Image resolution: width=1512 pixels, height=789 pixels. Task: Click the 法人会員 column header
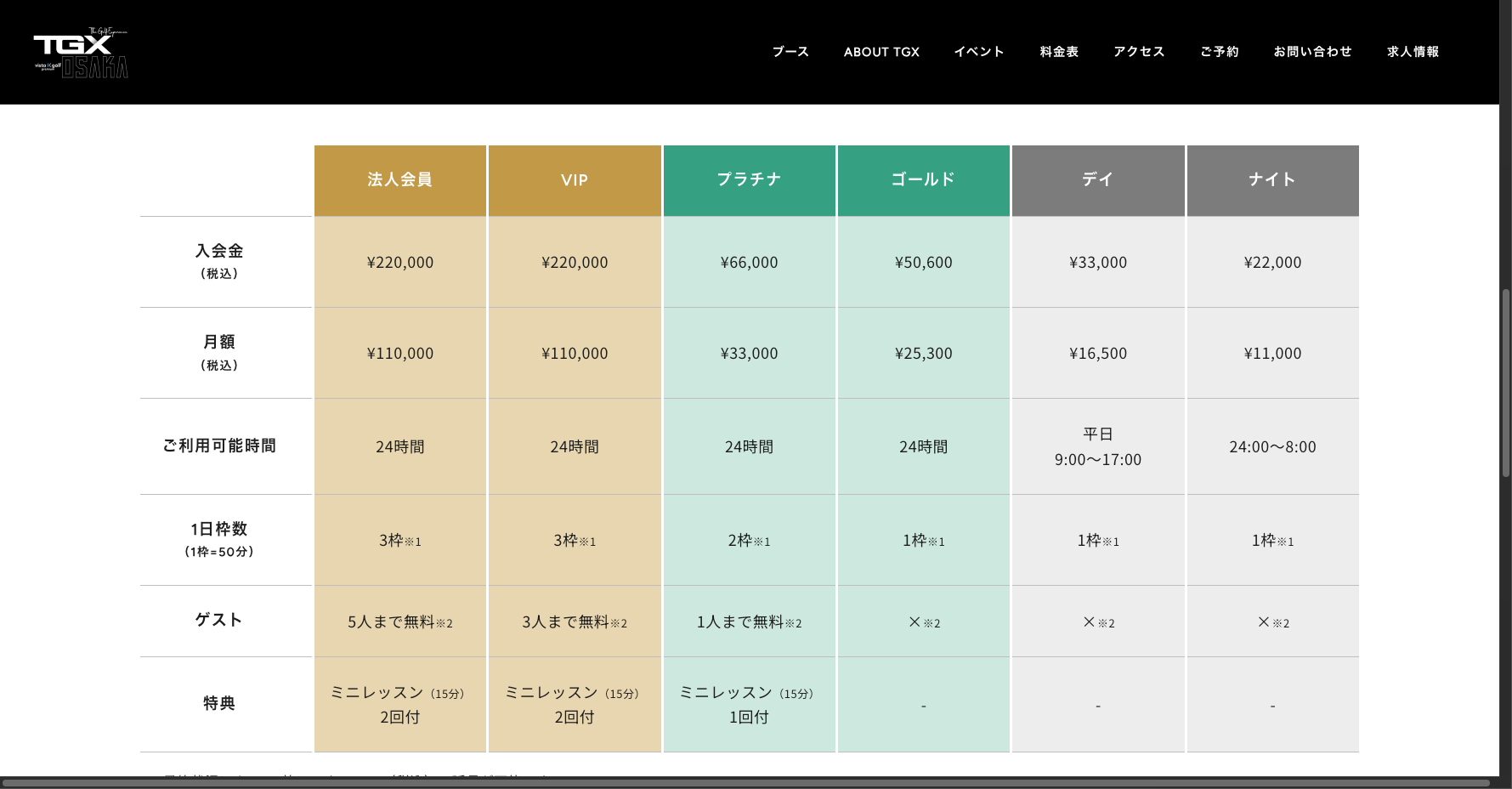(400, 180)
